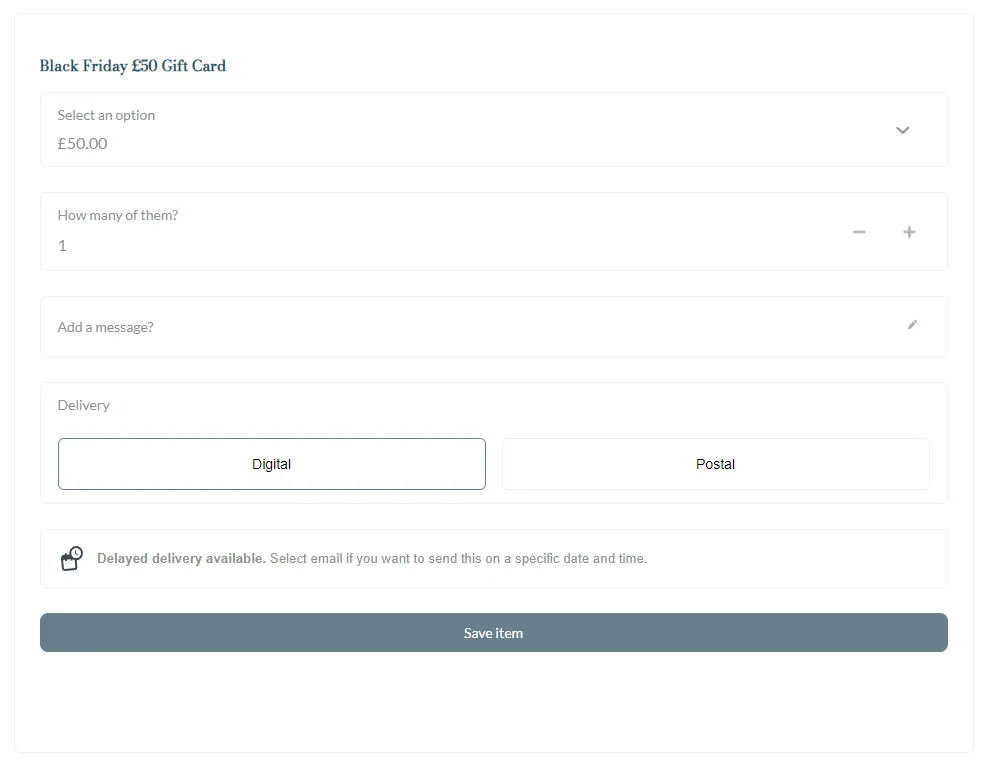
Task: Click the 'Black Friday £50 Gift Card' heading
Action: [133, 66]
